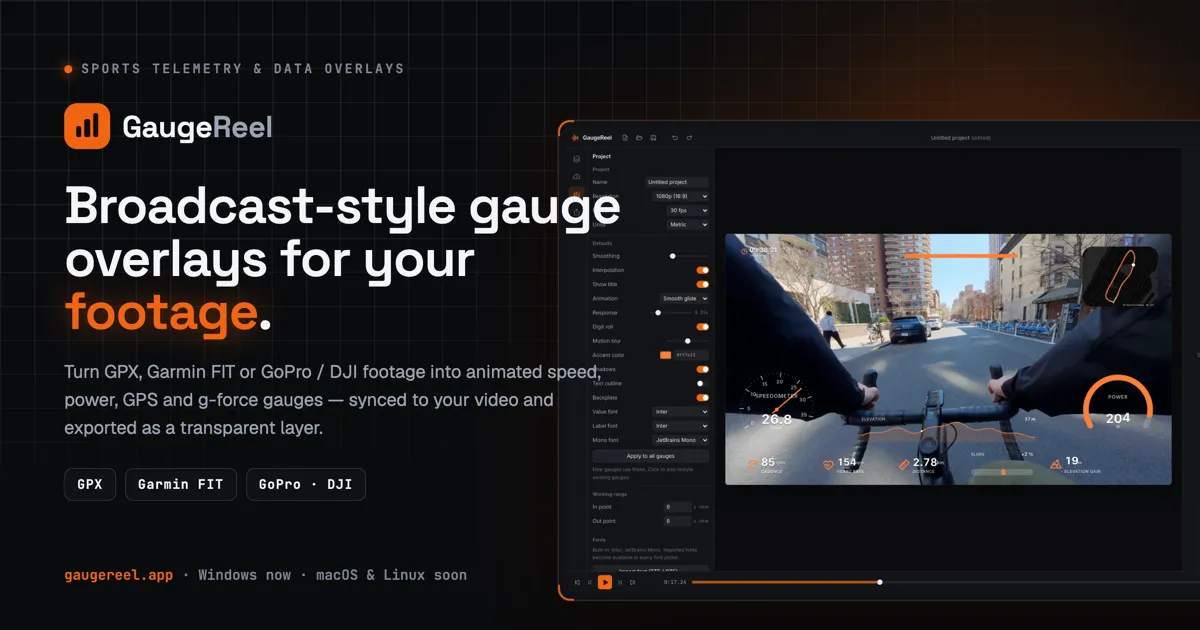Image resolution: width=1200 pixels, height=630 pixels.
Task: Toggle the Digit roll switch
Action: (x=702, y=326)
